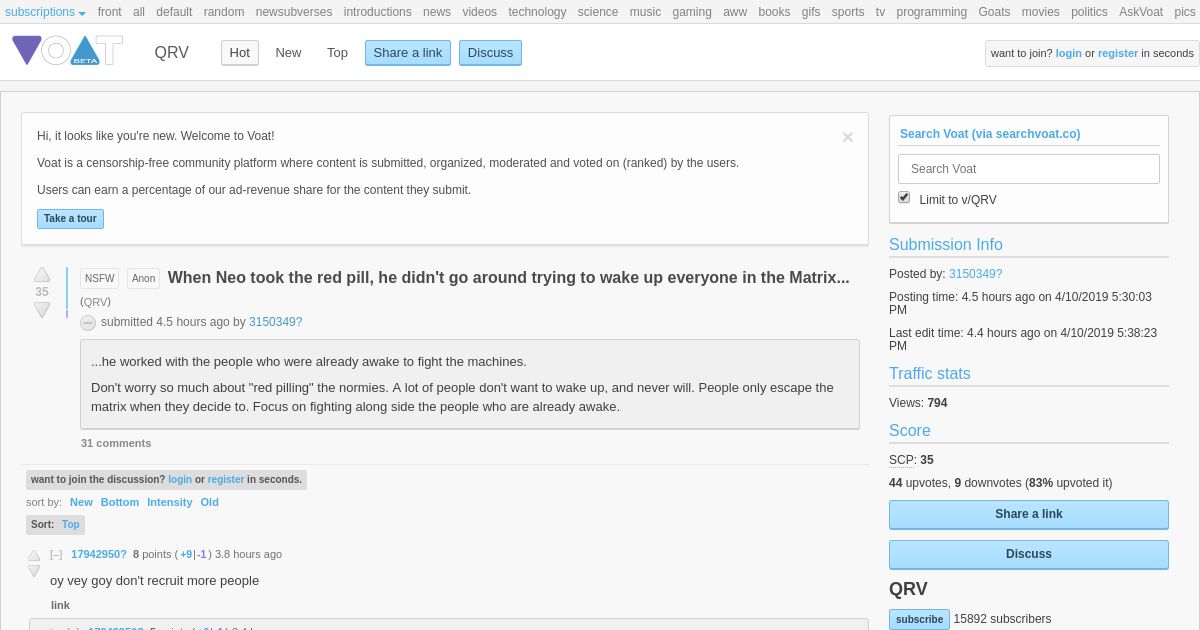Click sidebar Share a link button
The image size is (1200, 630).
(x=1029, y=514)
